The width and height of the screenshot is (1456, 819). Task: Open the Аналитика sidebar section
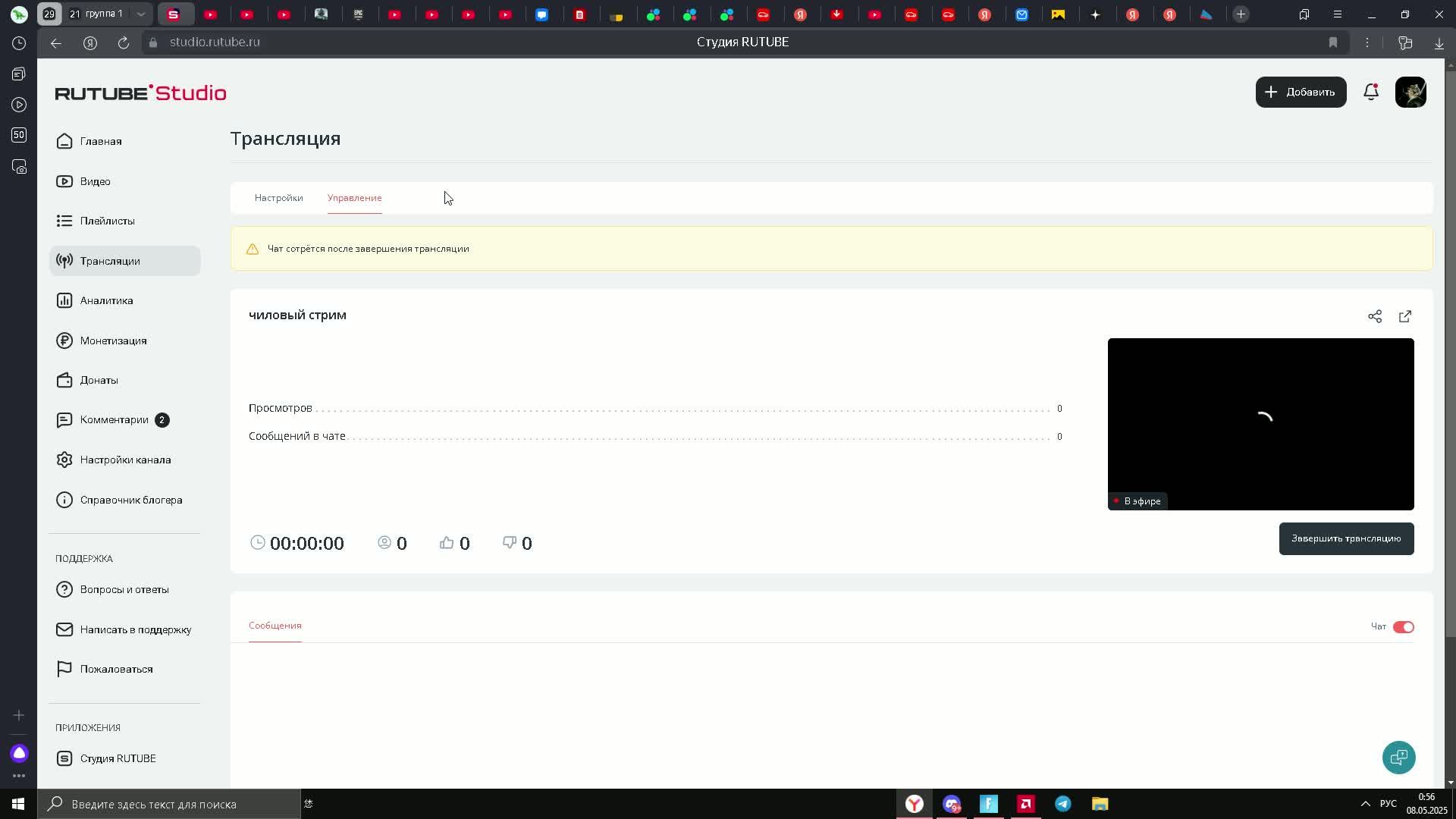(106, 300)
